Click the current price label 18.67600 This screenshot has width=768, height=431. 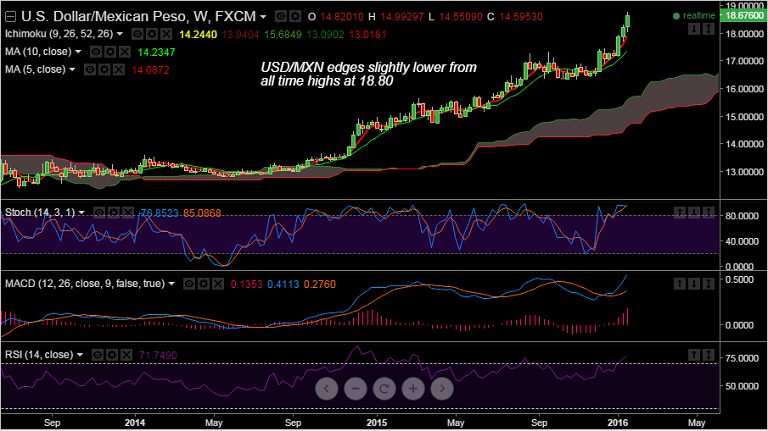(x=744, y=16)
